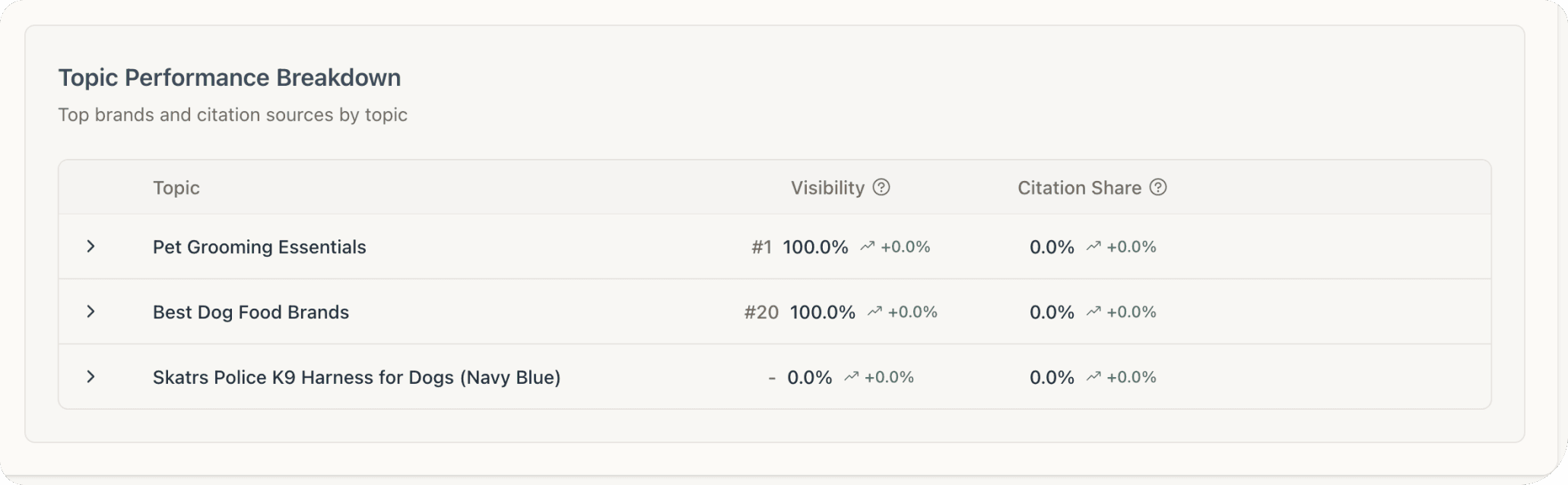
Task: Click the 100.0% visibility value for Pet Grooming Essentials
Action: pos(816,246)
